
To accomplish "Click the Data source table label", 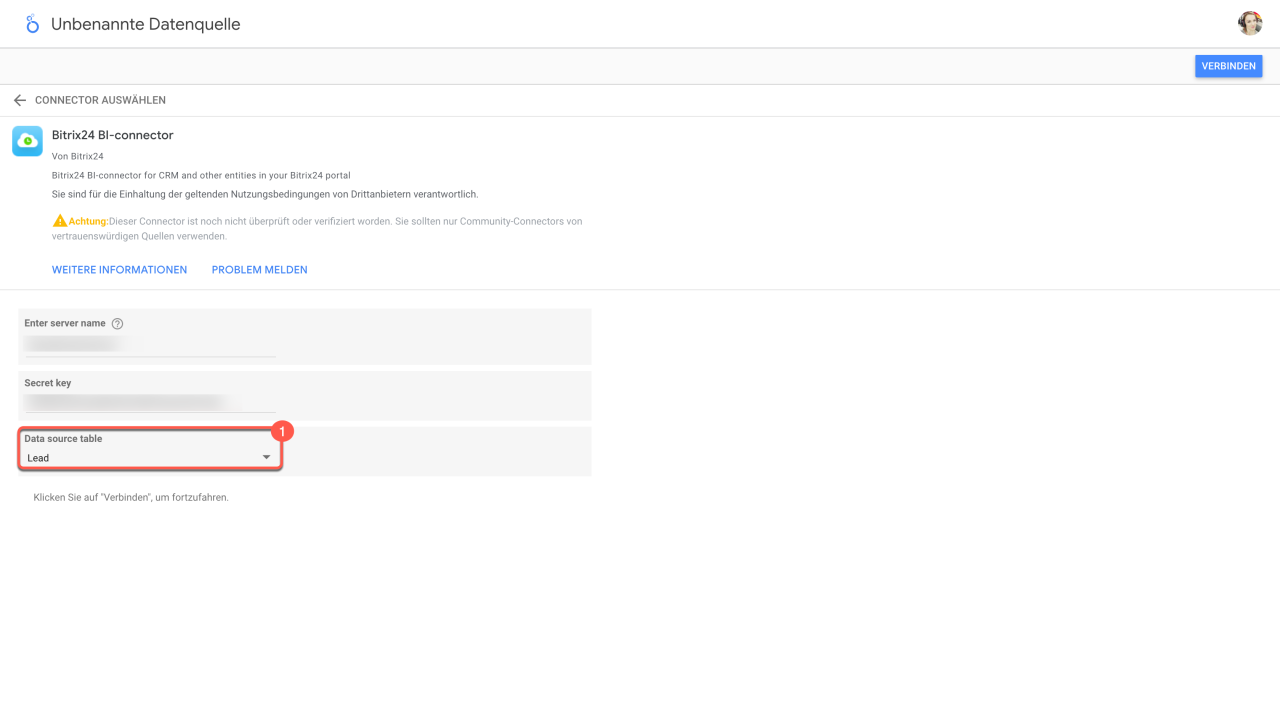I will [63, 439].
